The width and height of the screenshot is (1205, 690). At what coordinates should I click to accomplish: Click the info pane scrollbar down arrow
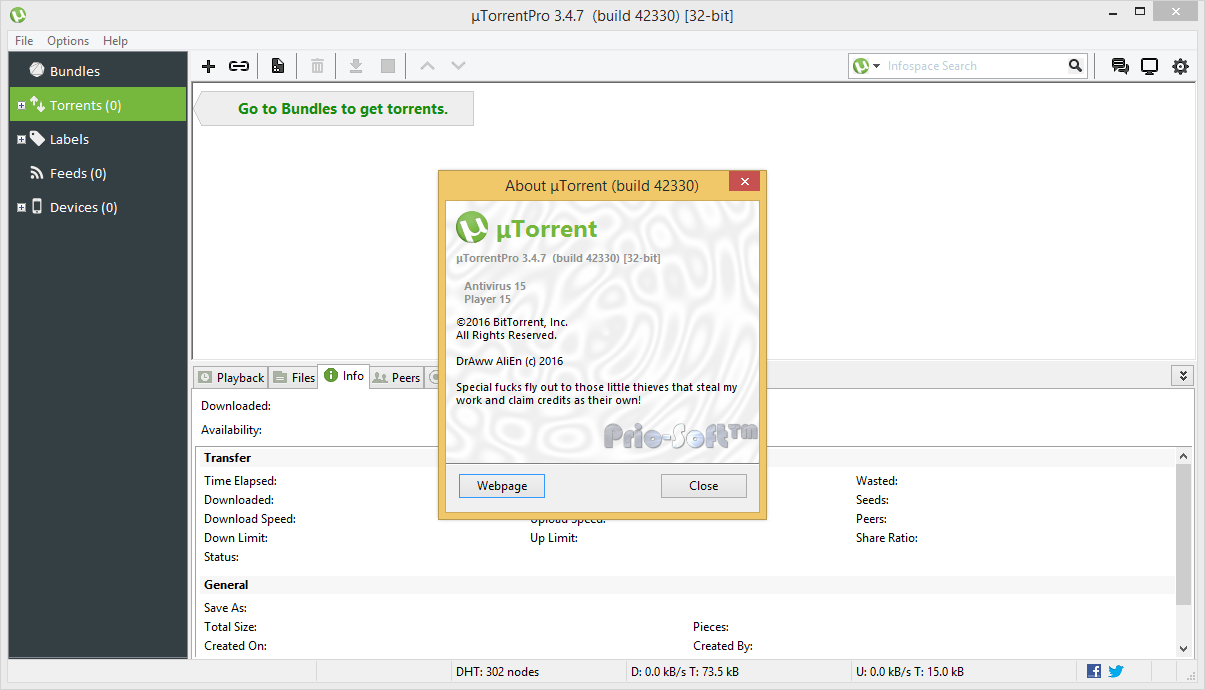[x=1183, y=648]
